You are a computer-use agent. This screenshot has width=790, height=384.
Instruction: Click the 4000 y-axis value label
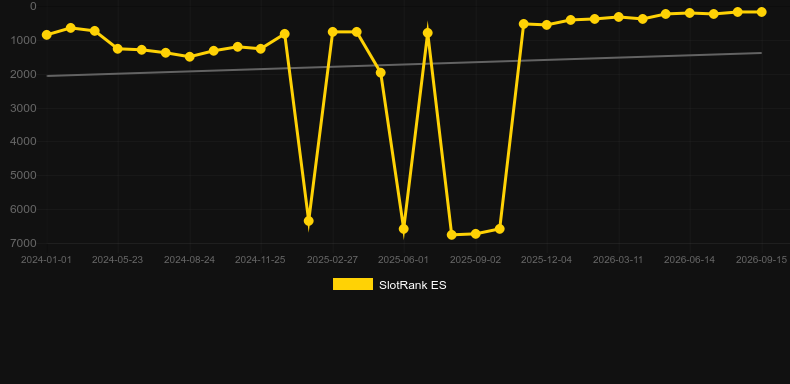[x=23, y=142]
